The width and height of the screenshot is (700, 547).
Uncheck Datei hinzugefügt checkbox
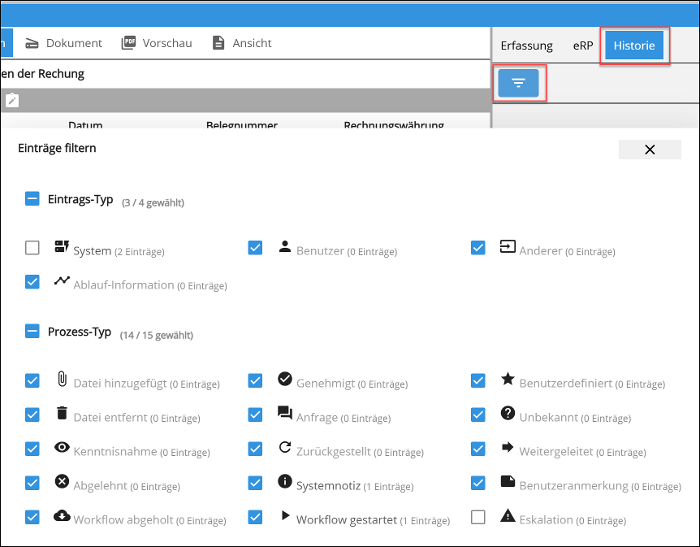coord(32,381)
